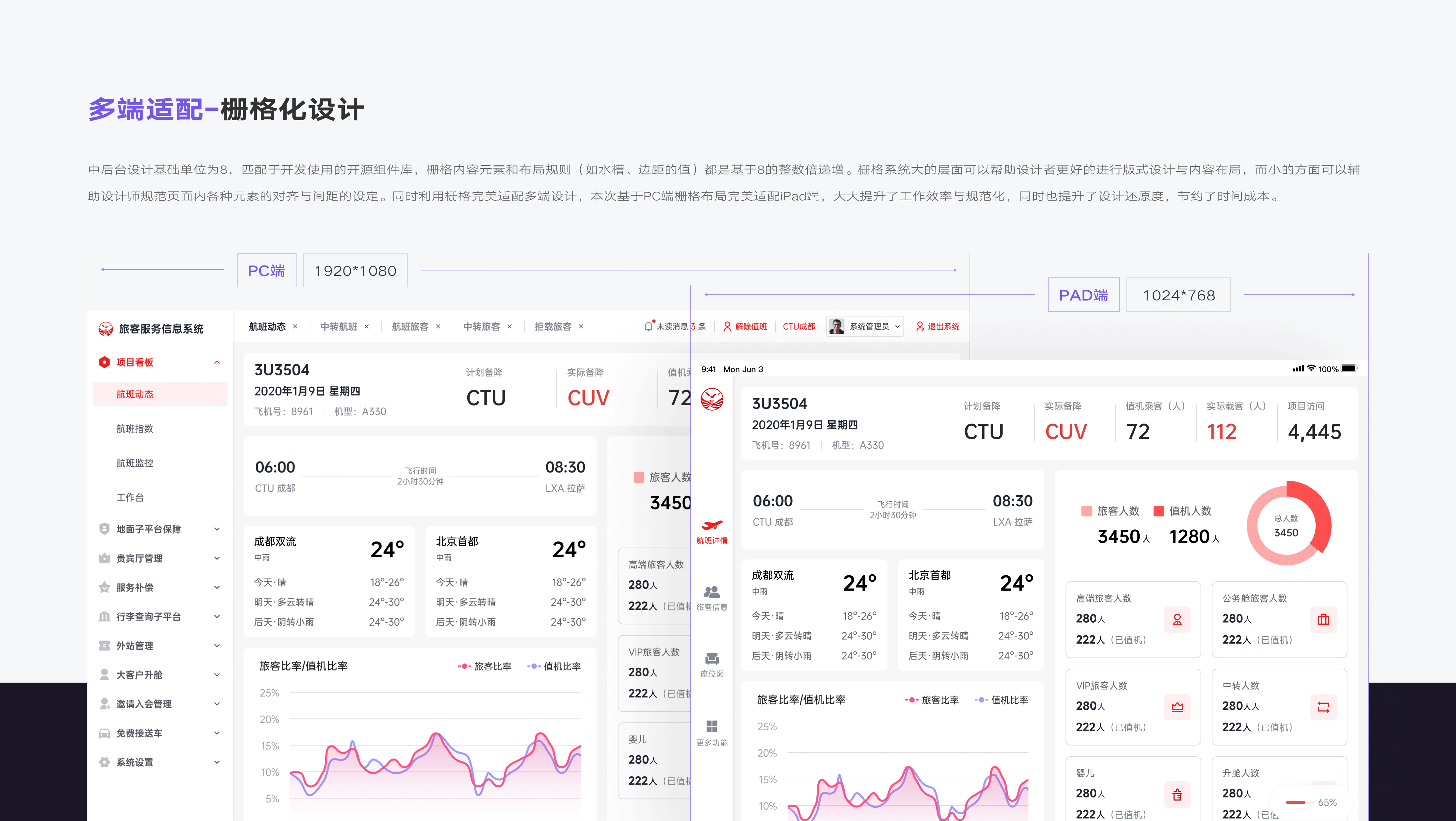Click the 邀请入会管理 user icon
Screen dimensions: 1456x821
click(x=104, y=704)
